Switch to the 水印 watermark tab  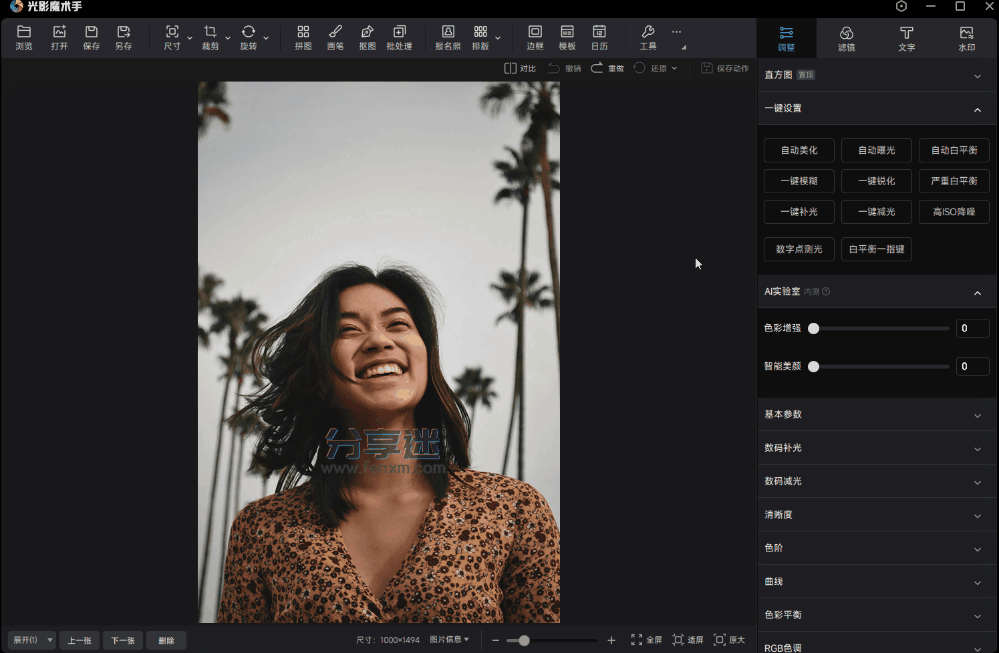[x=966, y=38]
